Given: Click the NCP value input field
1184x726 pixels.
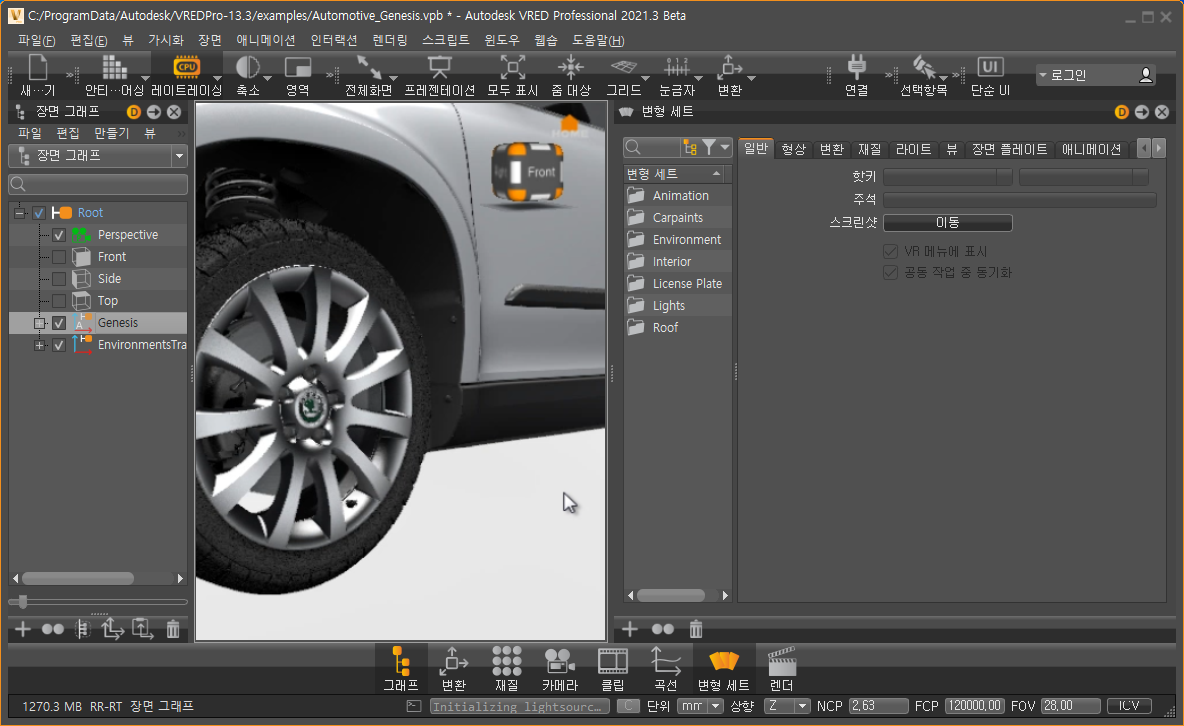Looking at the screenshot, I should click(877, 706).
